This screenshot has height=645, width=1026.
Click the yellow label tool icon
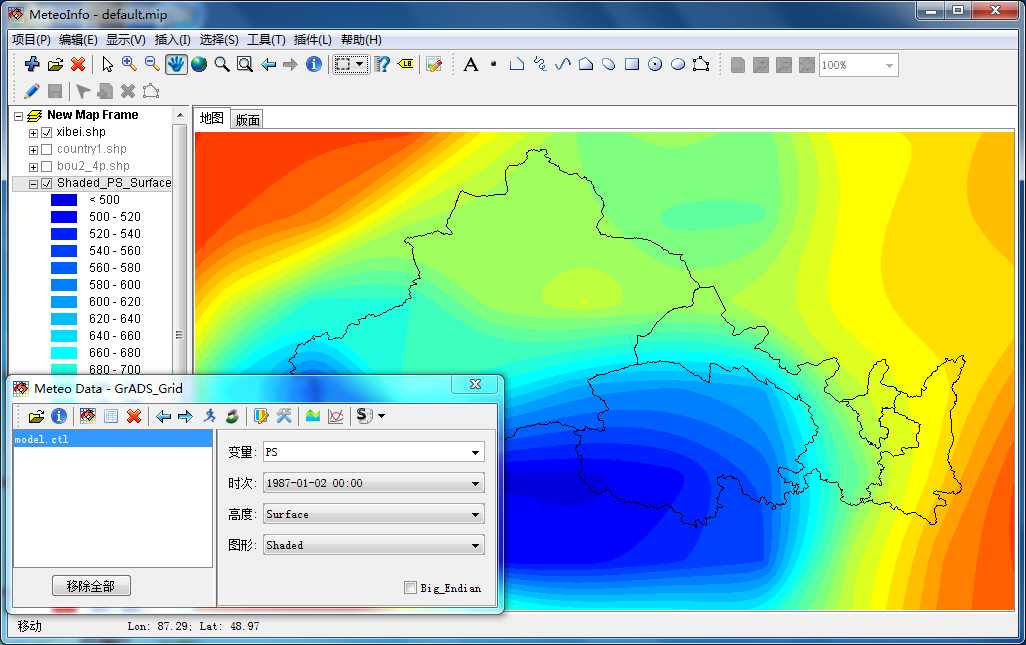click(406, 64)
